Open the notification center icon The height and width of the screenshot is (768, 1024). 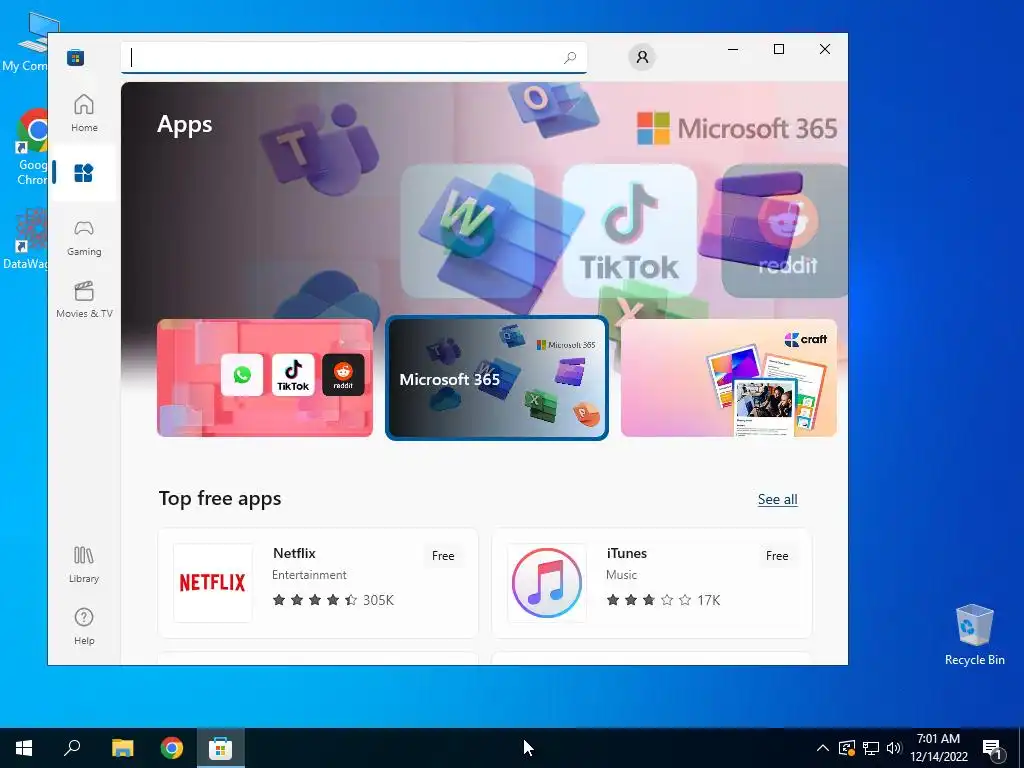(x=992, y=749)
